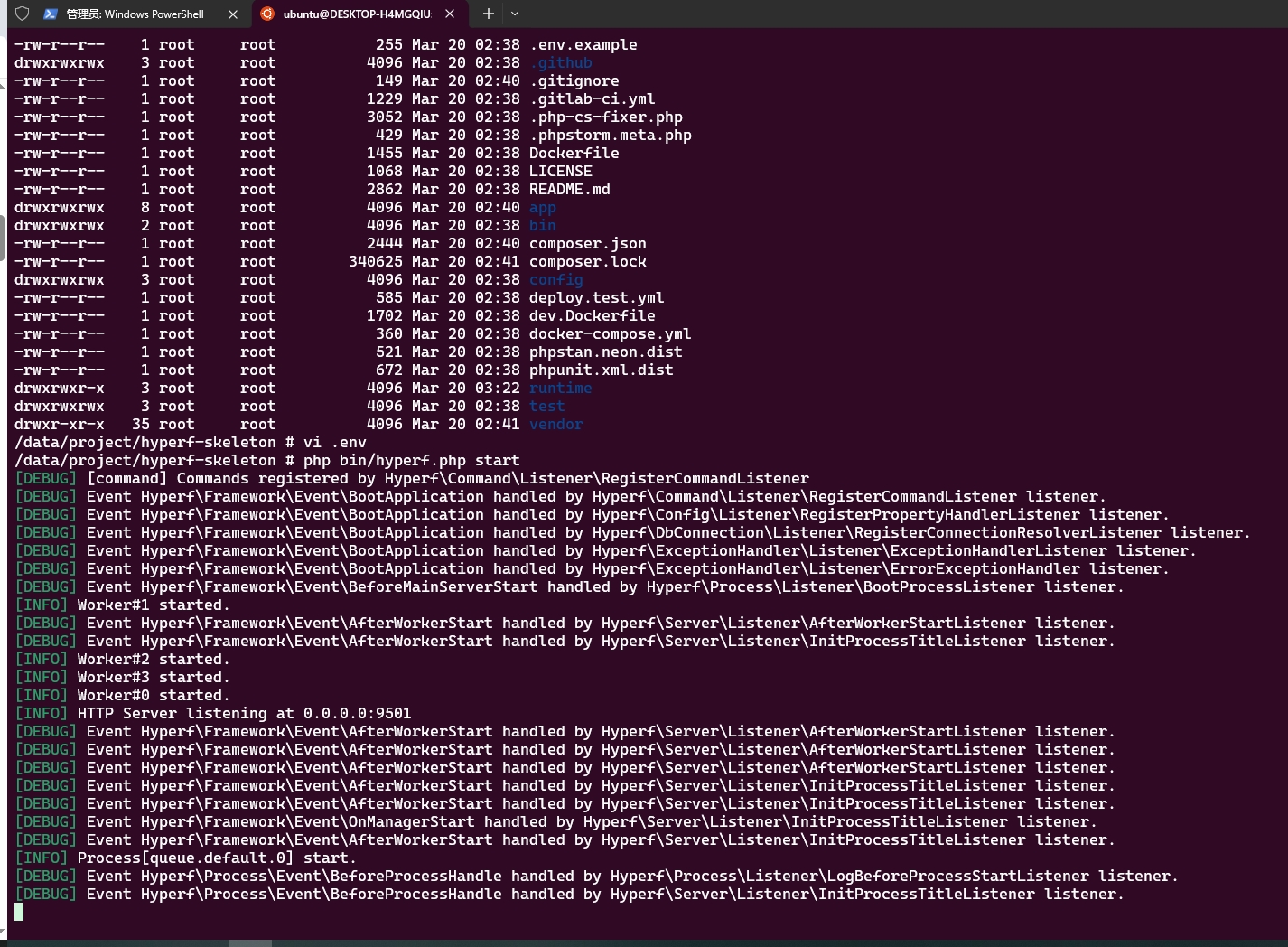The width and height of the screenshot is (1288, 947).
Task: Click the 'Worker#2 started.' log line
Action: point(123,660)
